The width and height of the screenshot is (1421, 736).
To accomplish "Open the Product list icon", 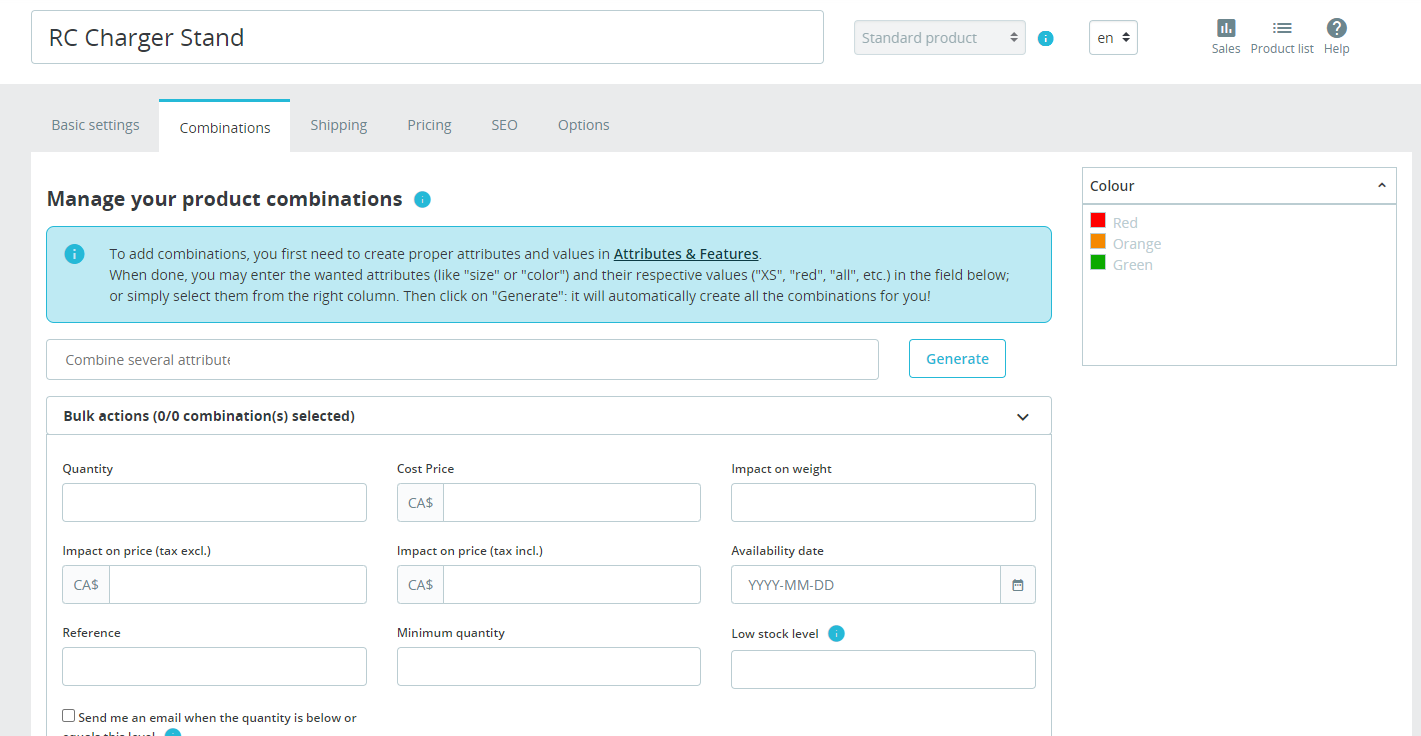I will [x=1282, y=29].
